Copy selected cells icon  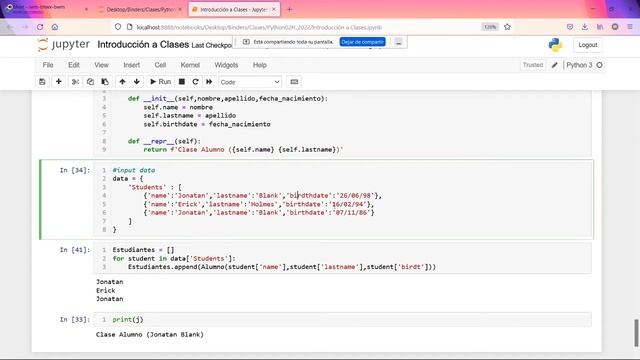[90, 82]
